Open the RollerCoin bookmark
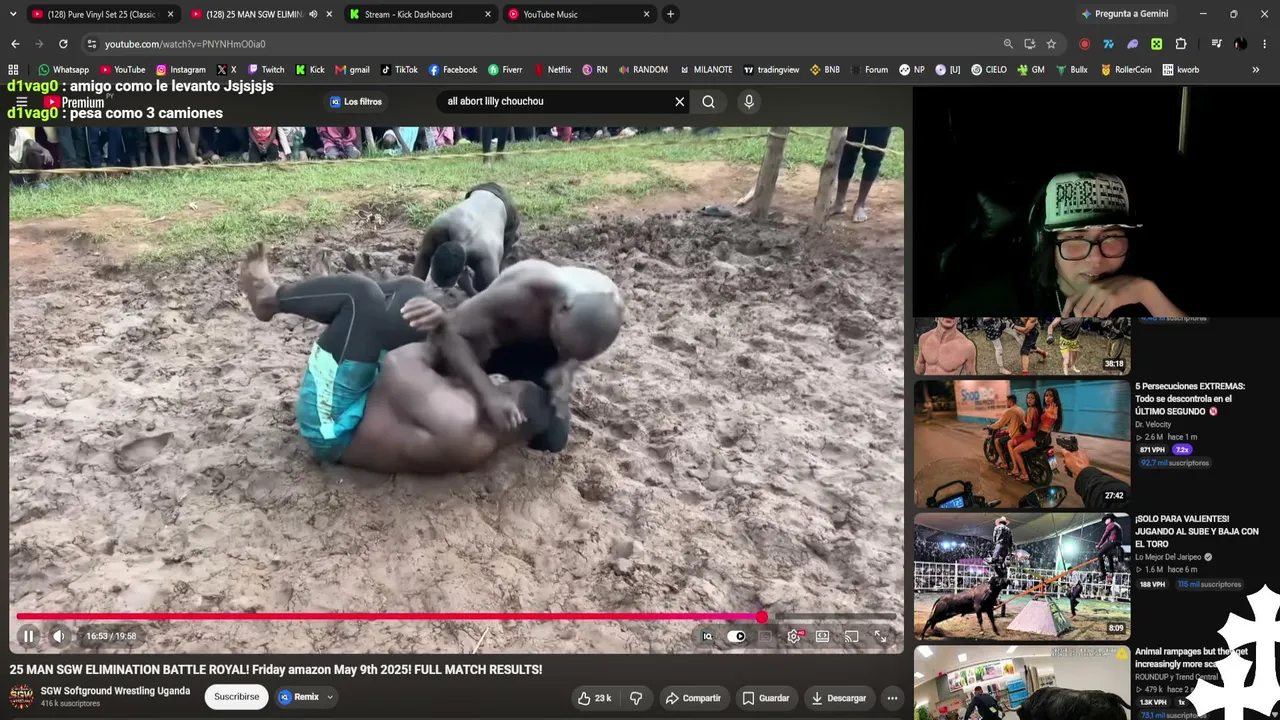The image size is (1280, 720). coord(1126,70)
